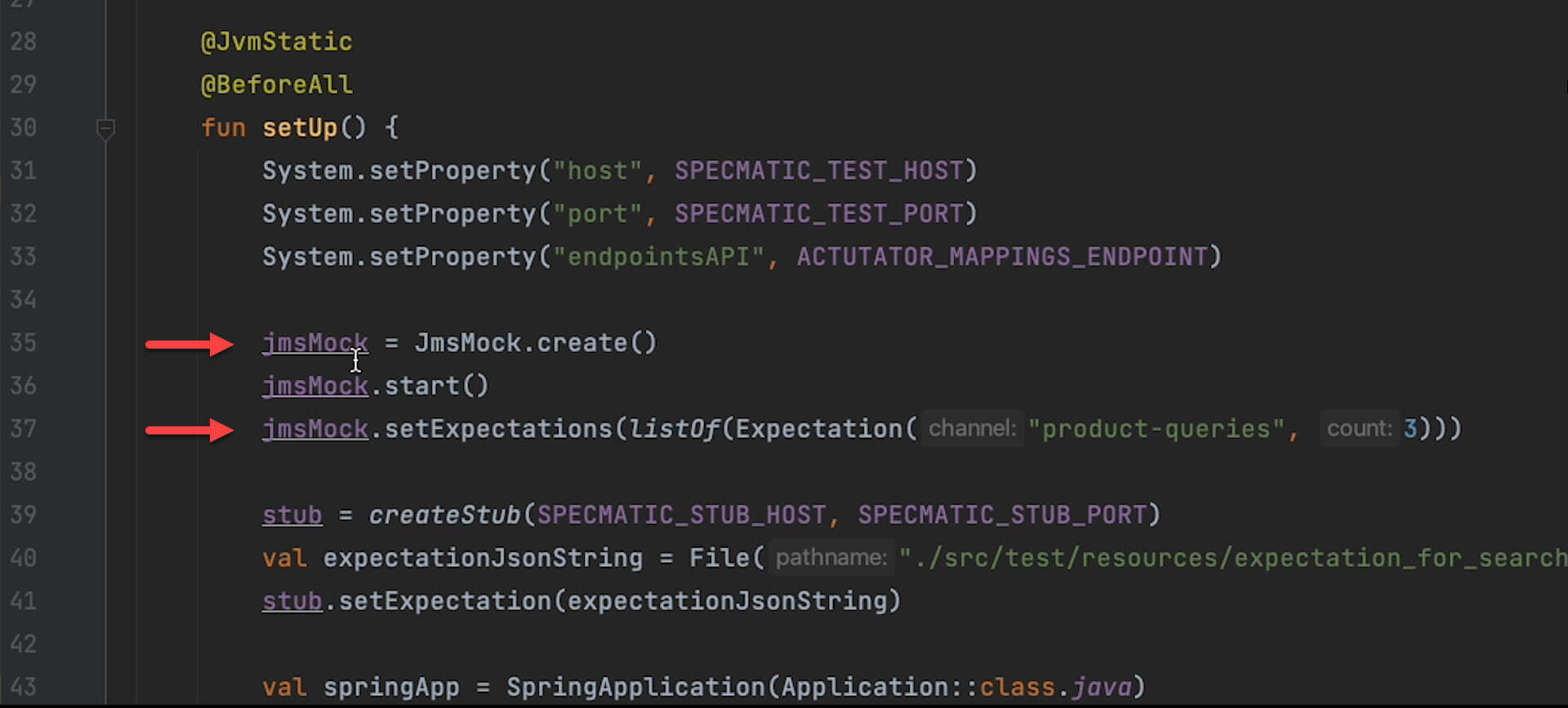The width and height of the screenshot is (1568, 708).
Task: Click the setUp function name
Action: tap(299, 128)
